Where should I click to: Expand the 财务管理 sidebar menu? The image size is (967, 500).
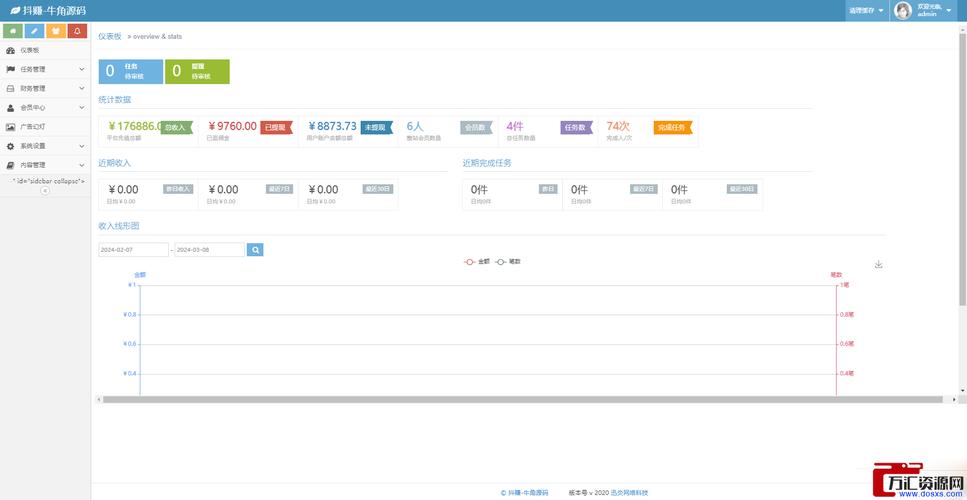coord(45,89)
